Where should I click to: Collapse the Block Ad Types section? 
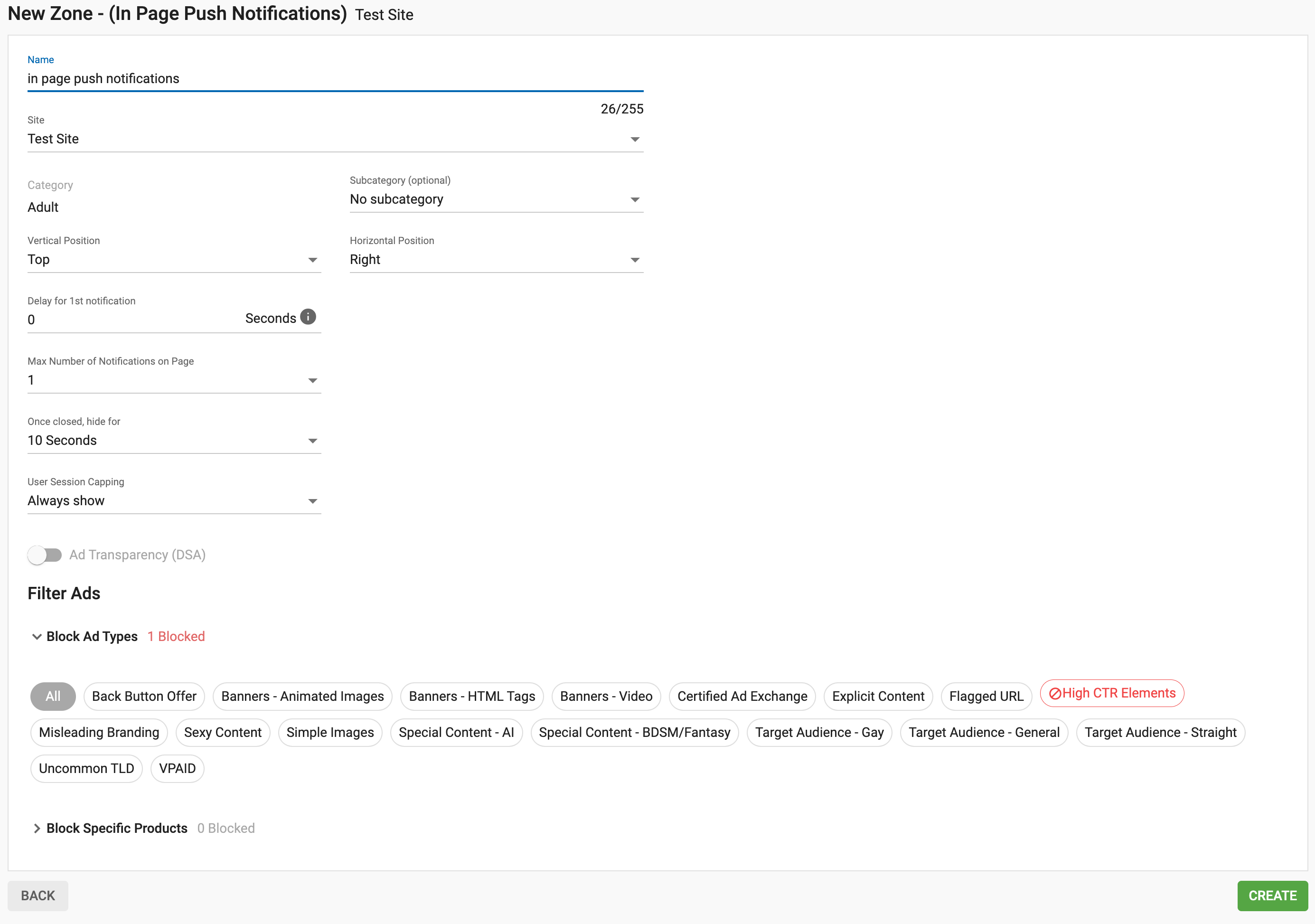(92, 636)
